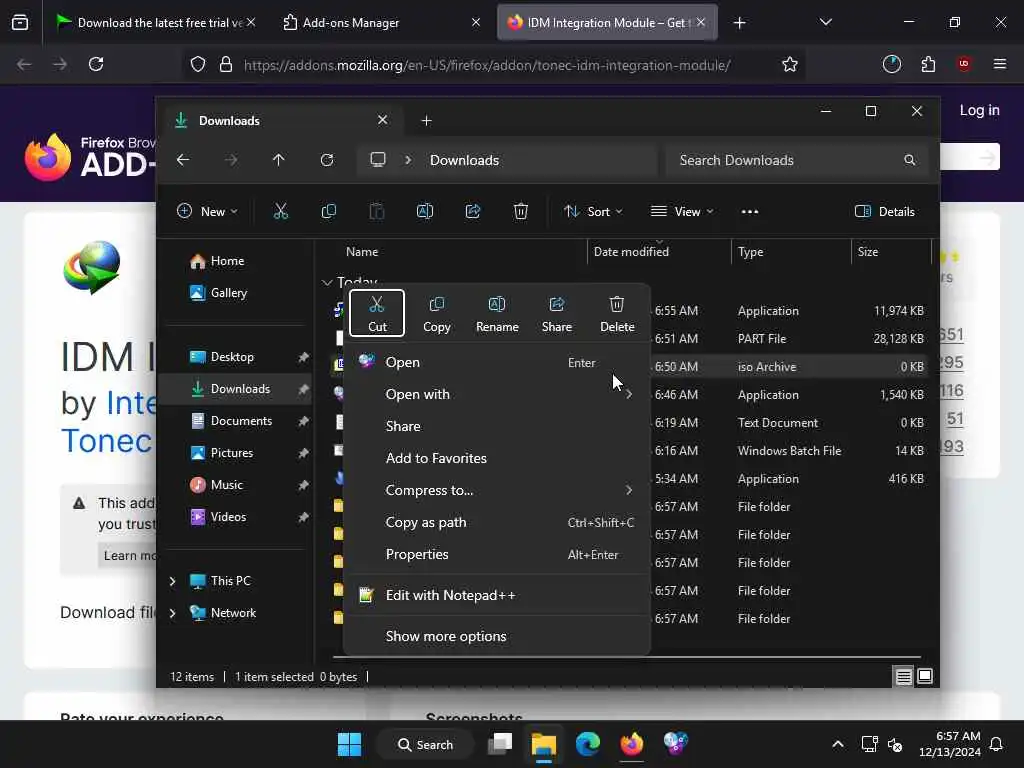
Task: Open Windows Start menu
Action: click(349, 744)
